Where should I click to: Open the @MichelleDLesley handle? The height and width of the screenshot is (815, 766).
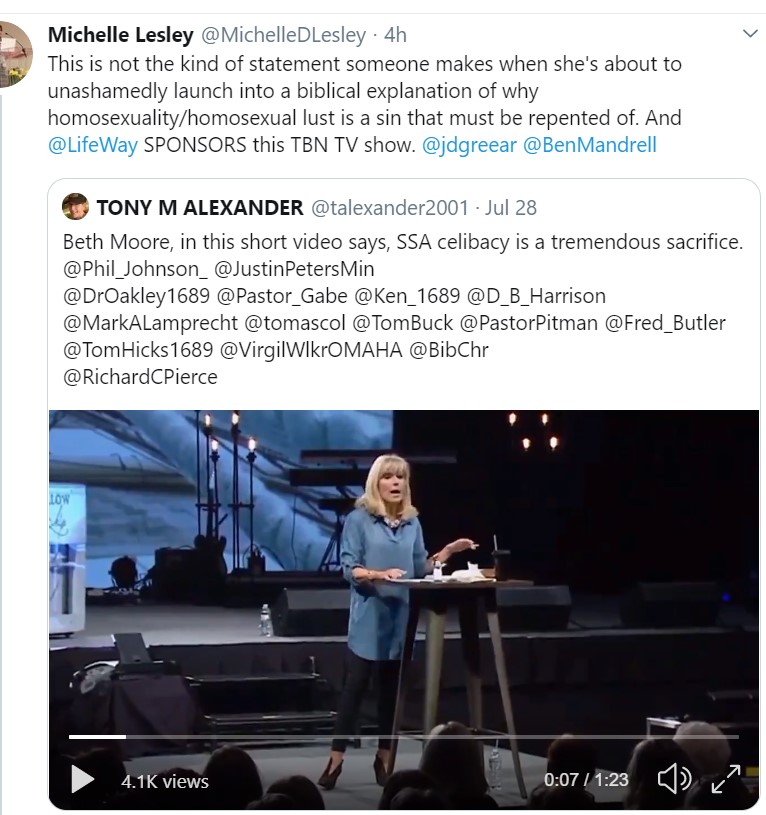(283, 35)
